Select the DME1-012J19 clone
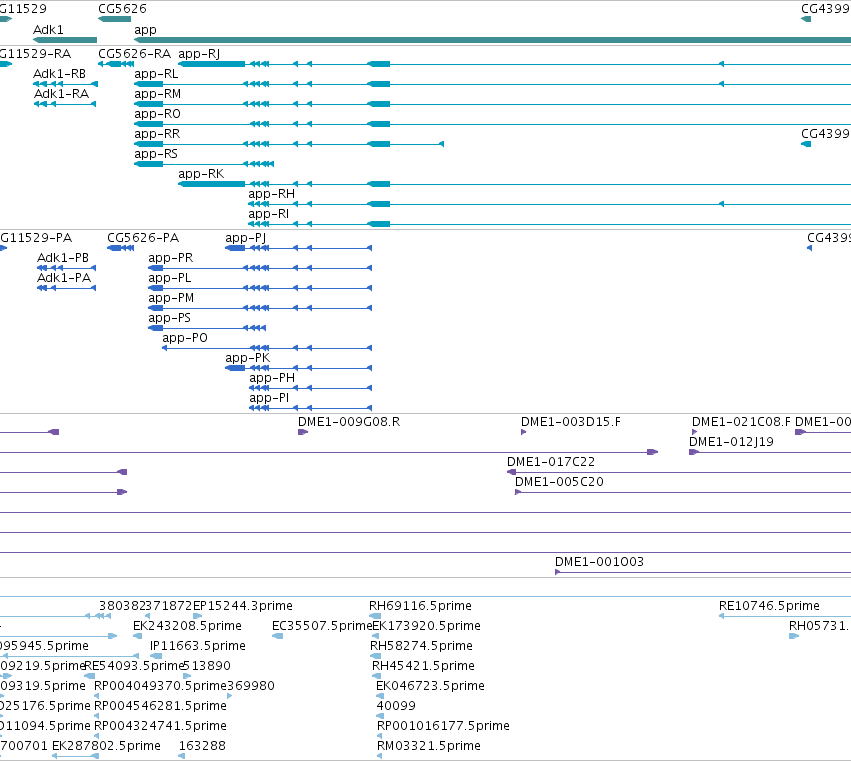 point(770,452)
